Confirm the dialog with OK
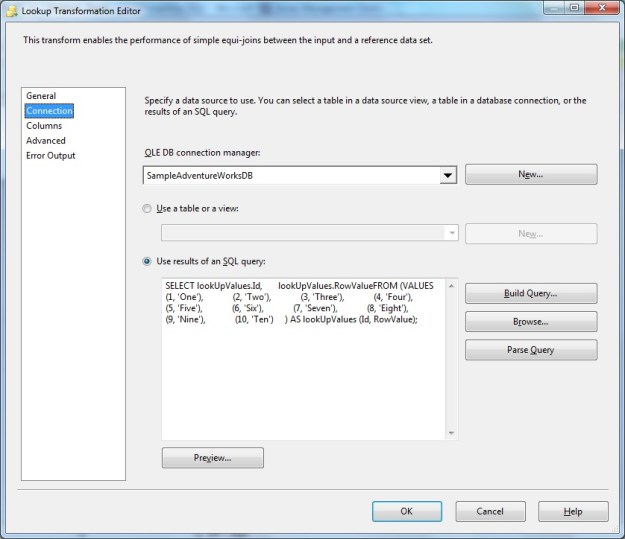Viewport: 625px width, 539px height. point(406,511)
